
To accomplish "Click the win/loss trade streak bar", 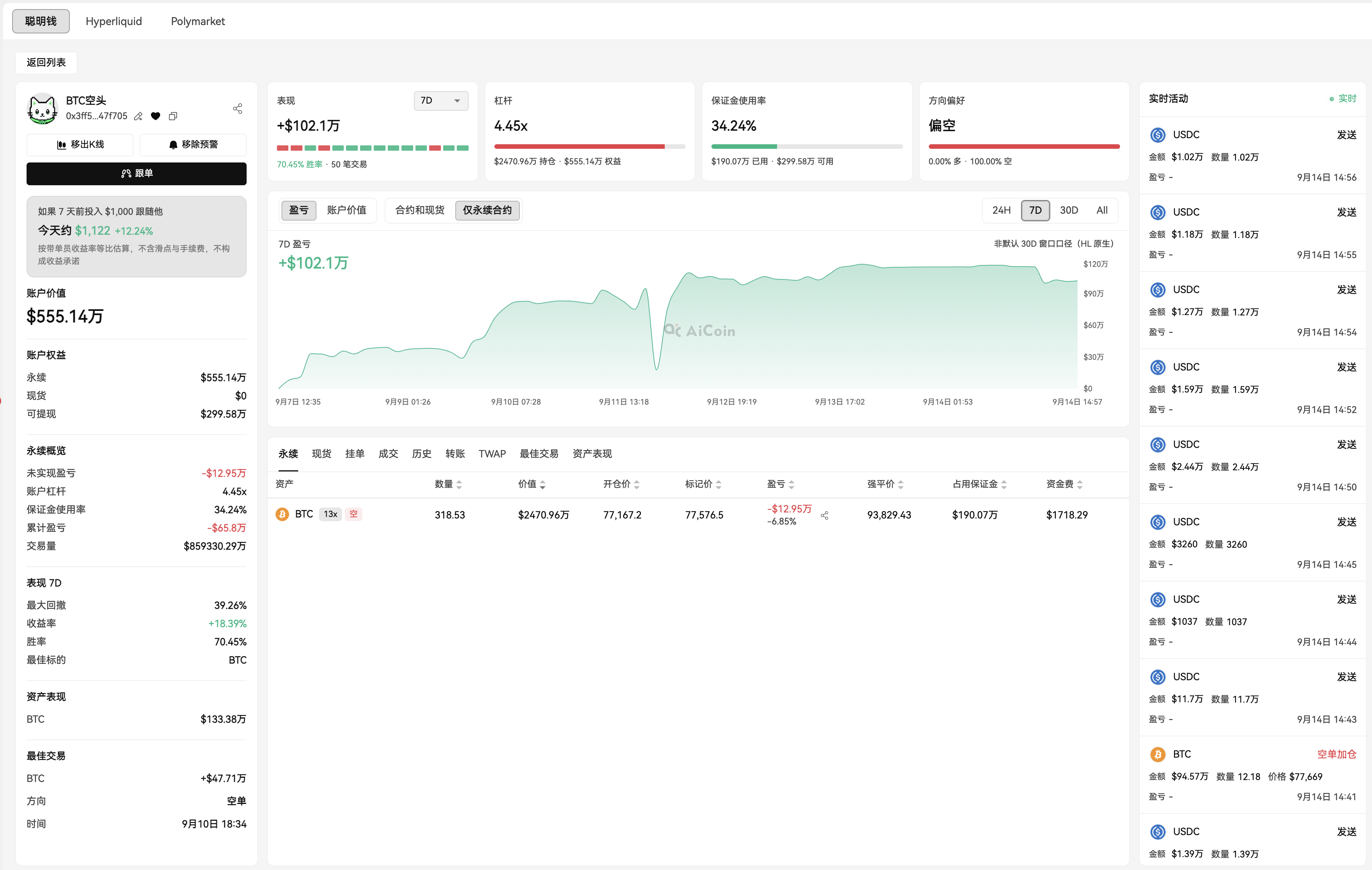I will [373, 148].
